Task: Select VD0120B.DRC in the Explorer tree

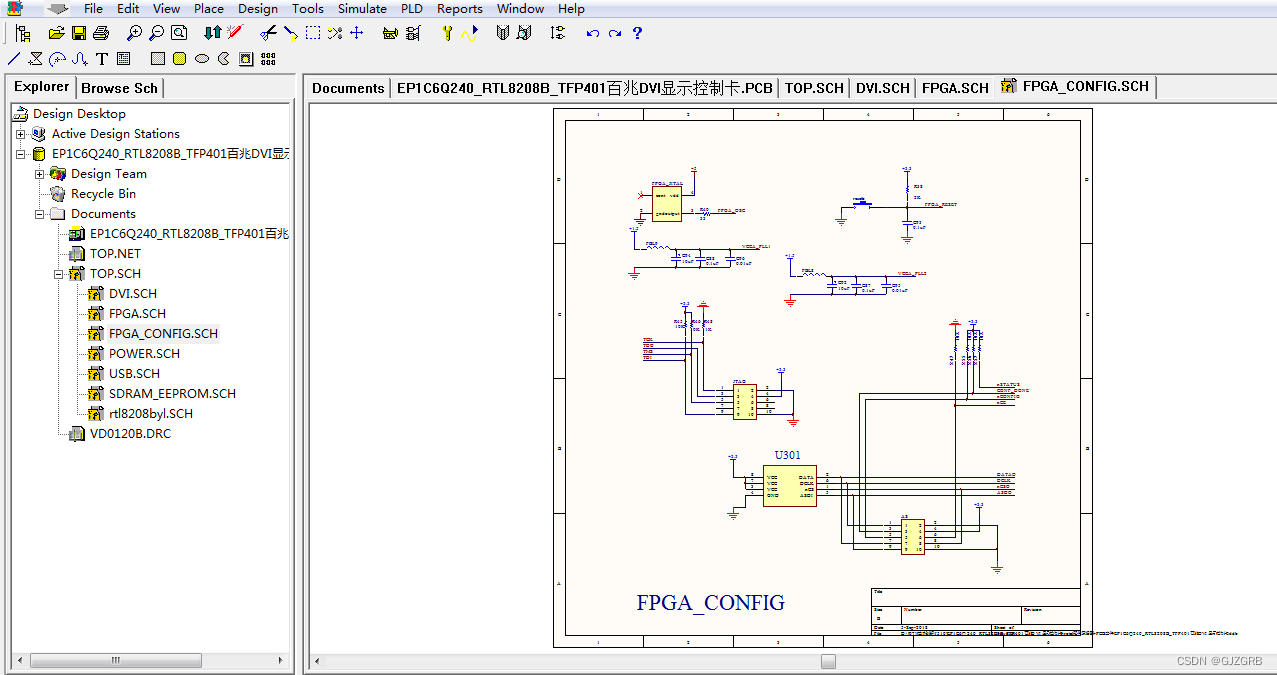Action: pyautogui.click(x=129, y=433)
